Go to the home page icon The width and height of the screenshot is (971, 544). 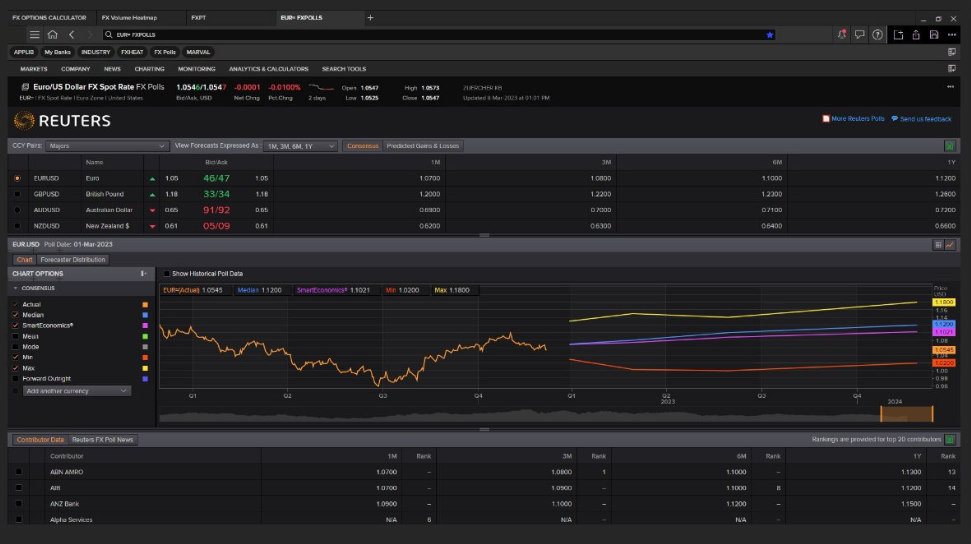tap(52, 34)
